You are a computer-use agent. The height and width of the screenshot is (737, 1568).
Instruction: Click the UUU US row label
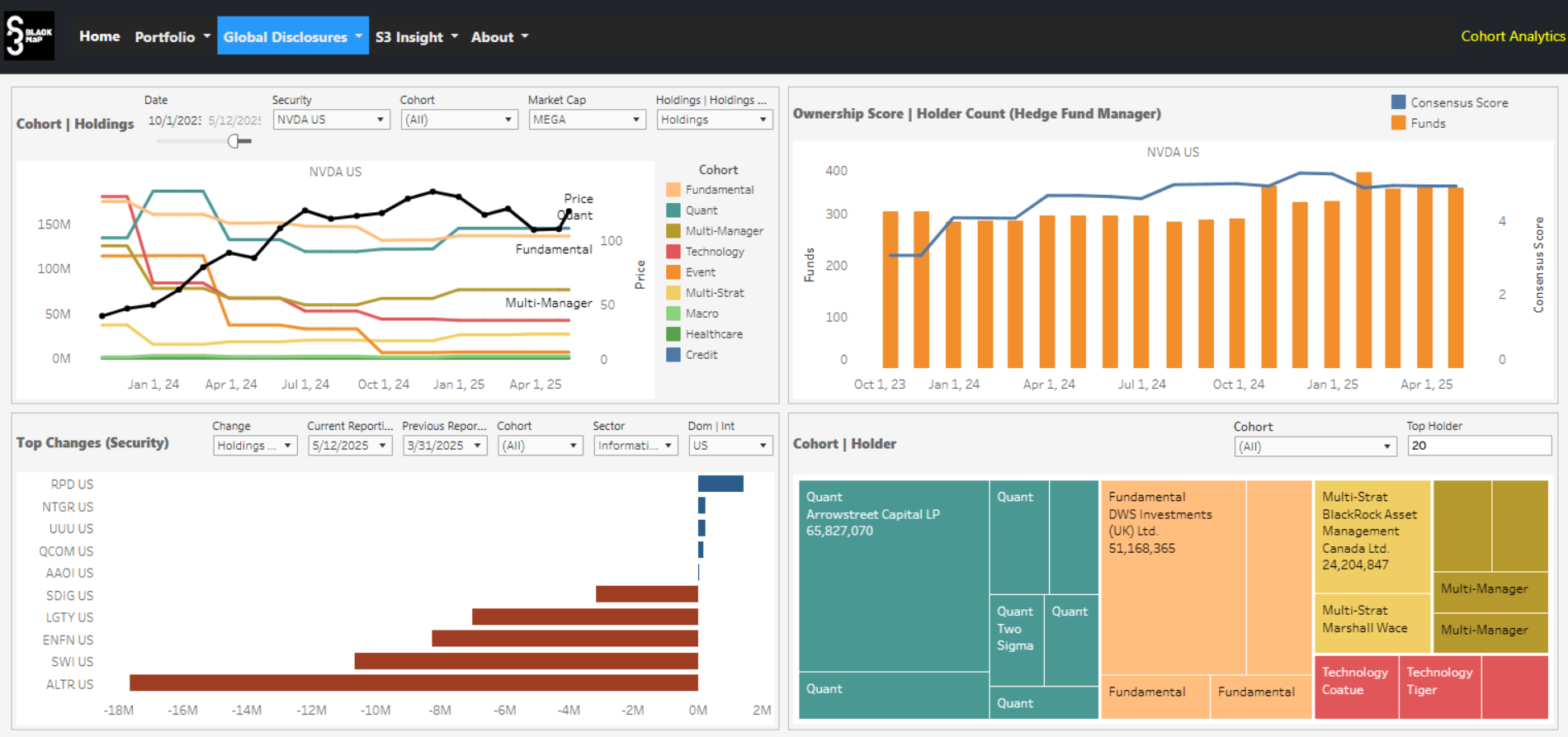(71, 528)
